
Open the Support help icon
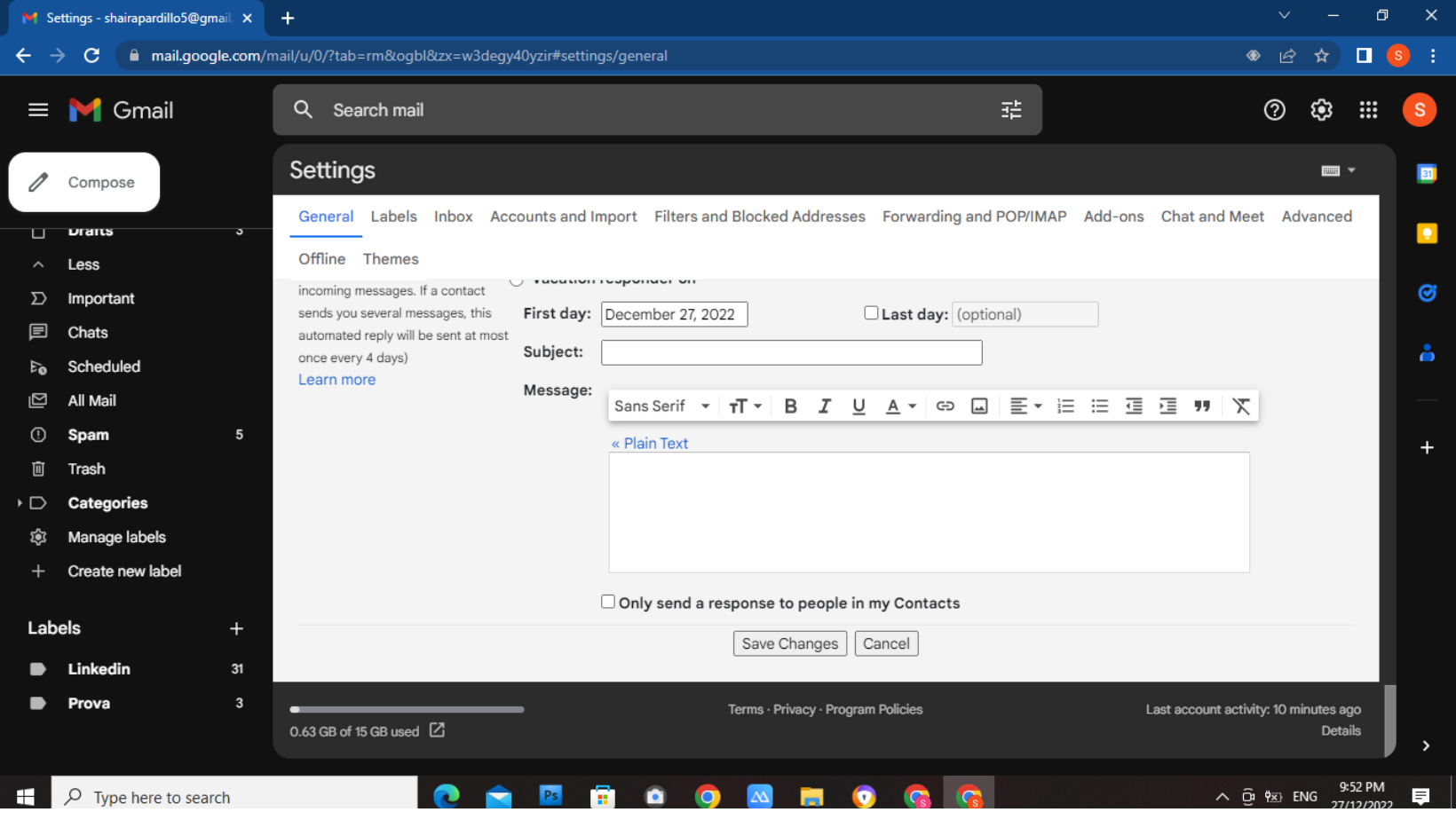click(x=1274, y=110)
